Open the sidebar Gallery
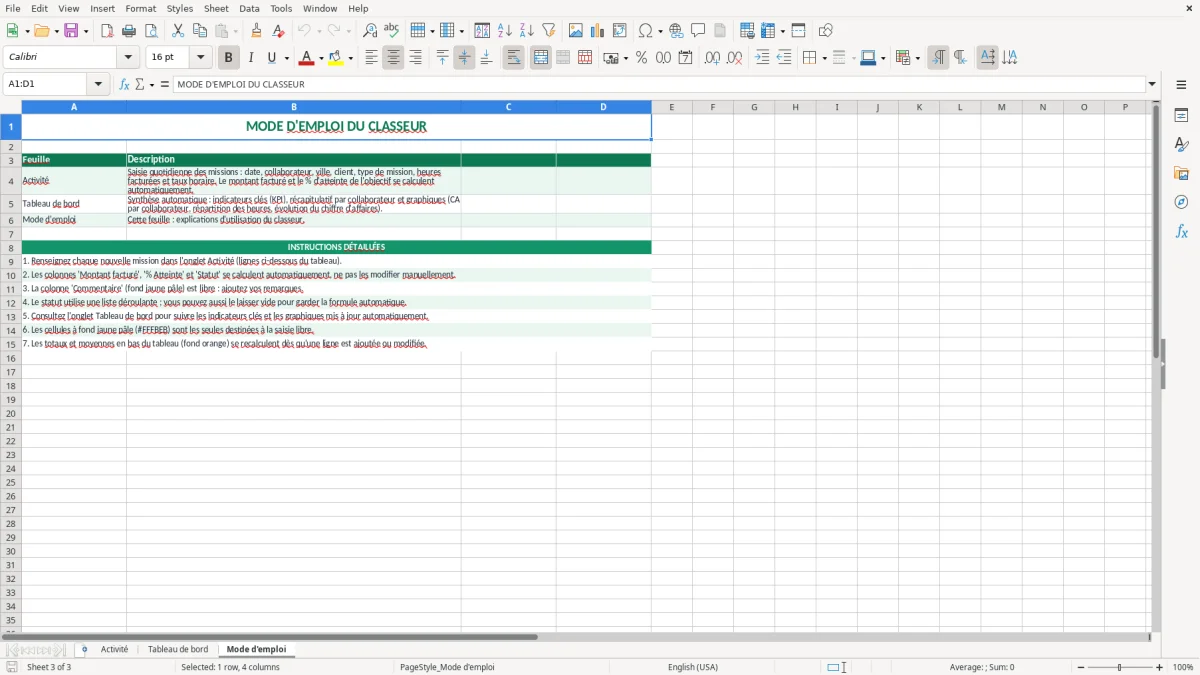This screenshot has width=1200, height=675. pyautogui.click(x=1181, y=173)
